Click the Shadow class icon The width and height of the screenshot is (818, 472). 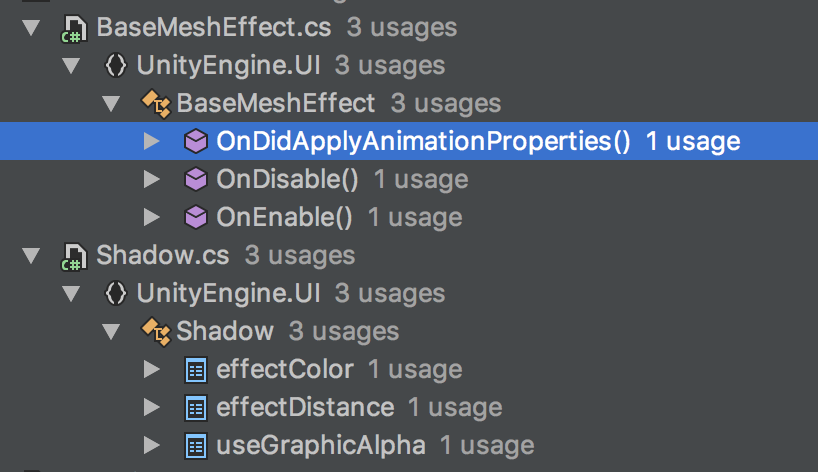pos(156,332)
